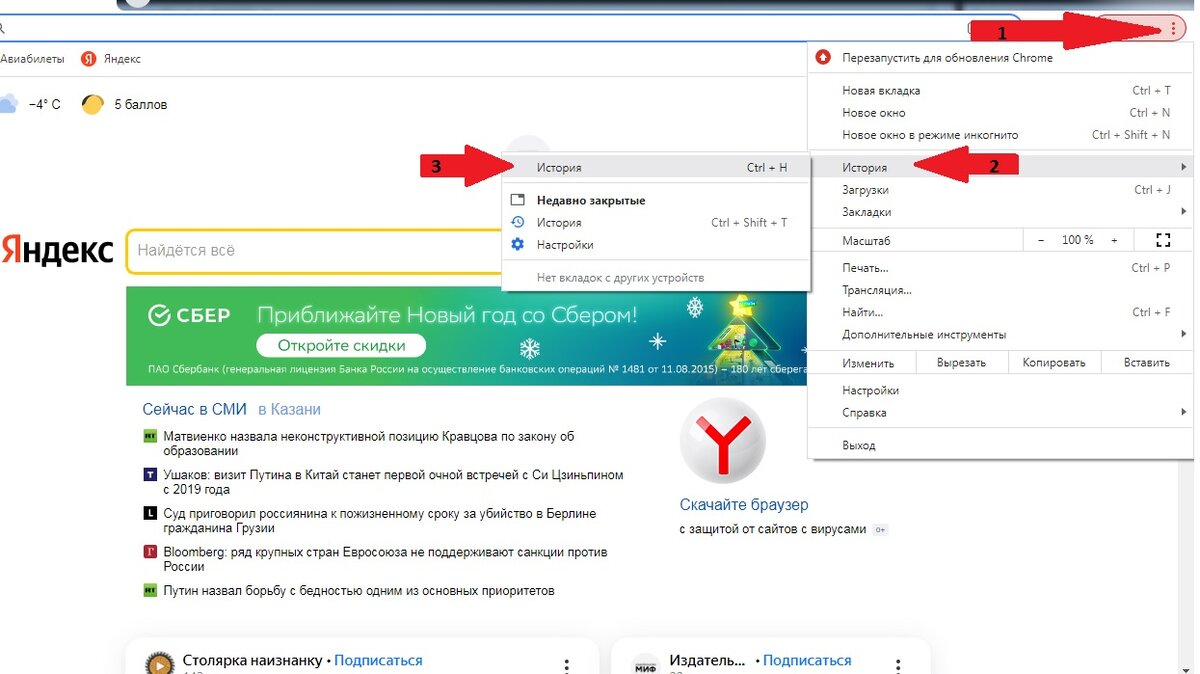Click the yellow traffic score circle icon
This screenshot has width=1200, height=674.
click(93, 104)
